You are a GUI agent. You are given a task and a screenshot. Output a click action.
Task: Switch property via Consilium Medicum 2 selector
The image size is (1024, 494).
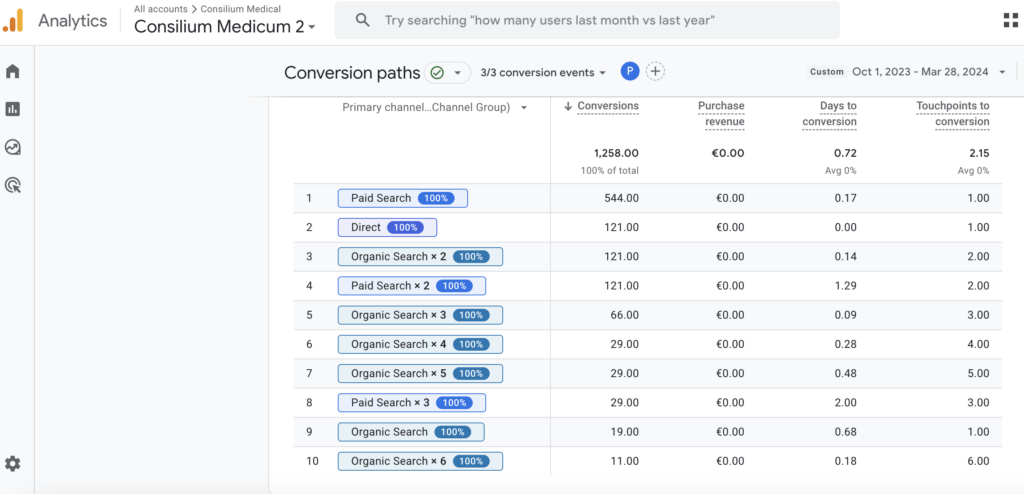coord(225,27)
